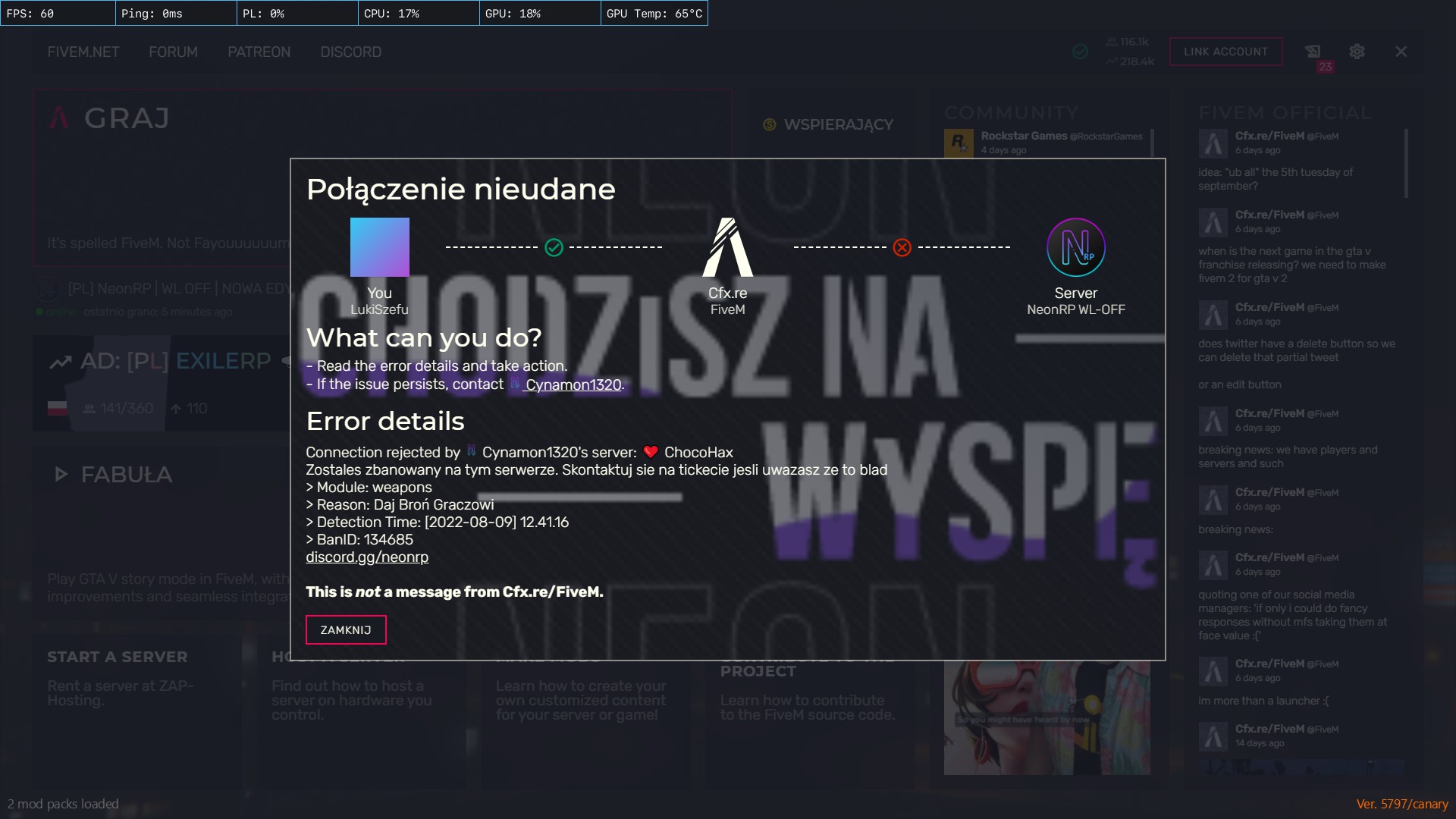Close the error dialog with ZAMKNIJ
This screenshot has height=819, width=1456.
point(346,630)
